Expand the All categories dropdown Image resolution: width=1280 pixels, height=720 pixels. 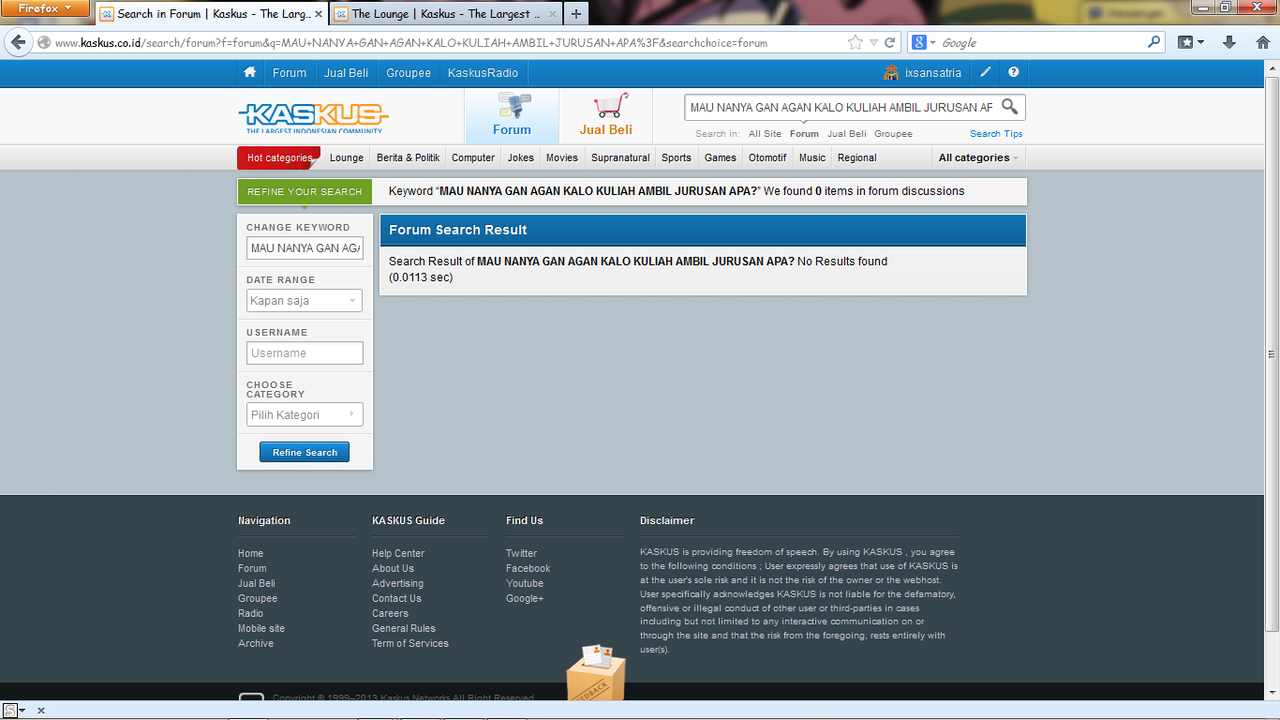point(979,157)
